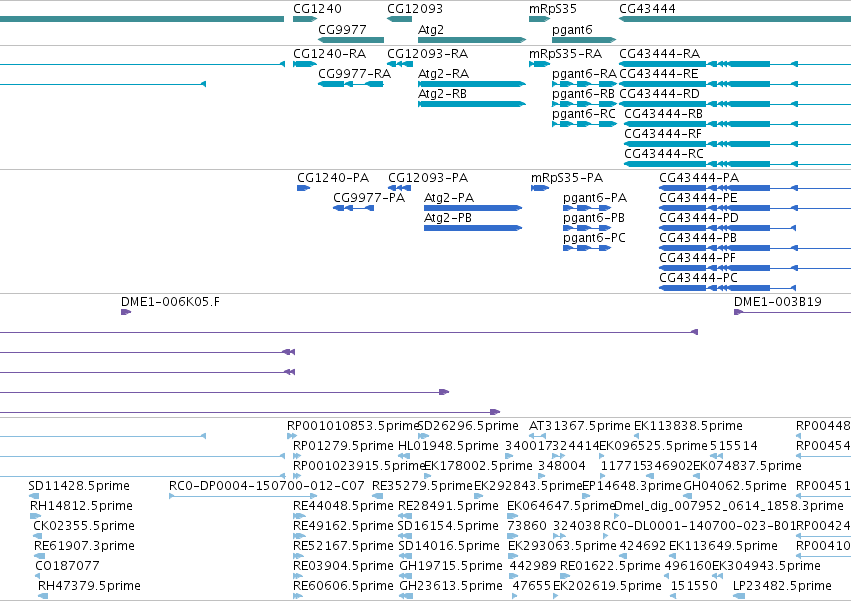This screenshot has width=851, height=601.
Task: Click the CG43444-RC transcript label
Action: (x=664, y=154)
